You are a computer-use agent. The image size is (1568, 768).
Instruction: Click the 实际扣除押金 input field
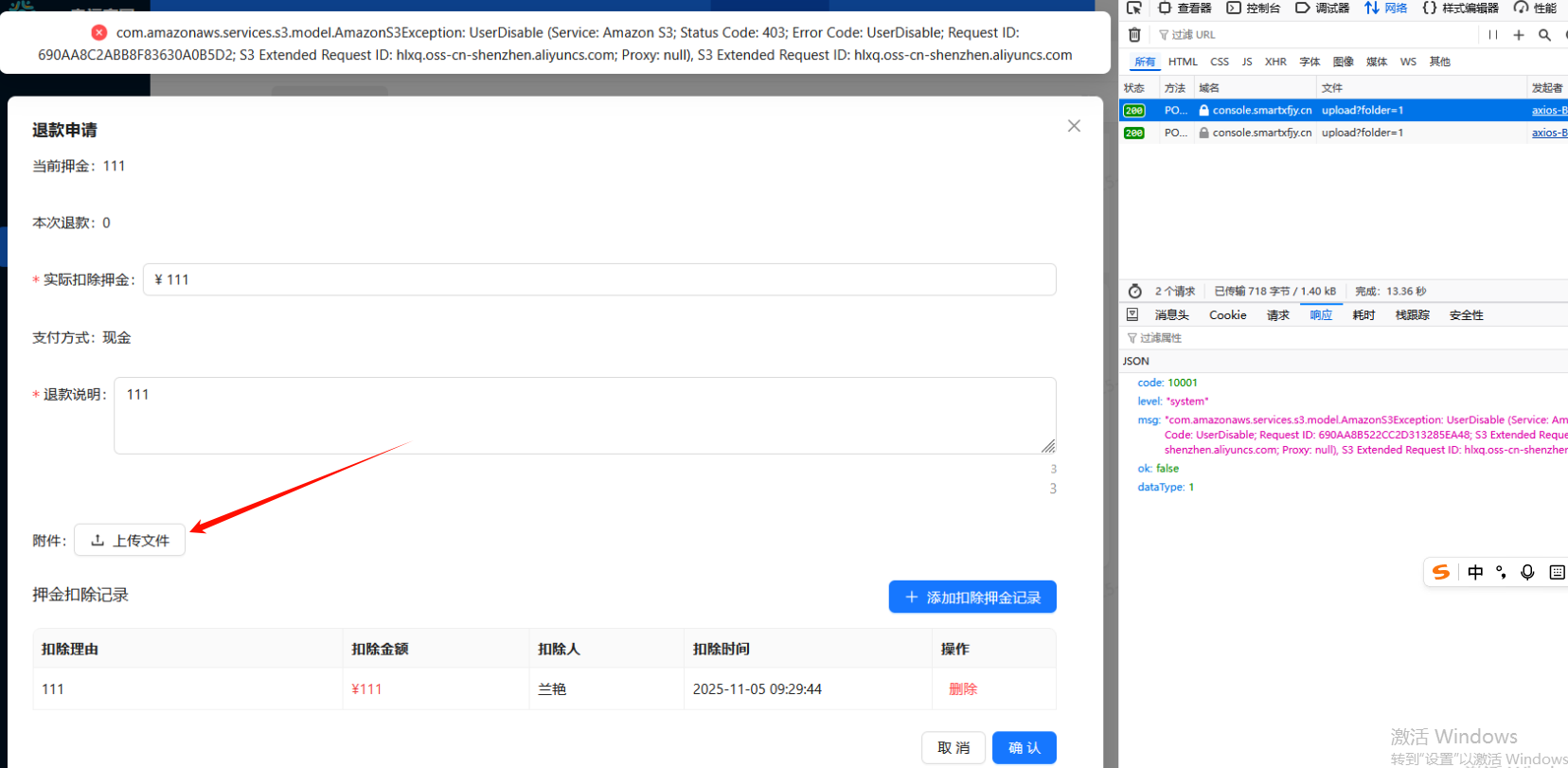pyautogui.click(x=599, y=280)
